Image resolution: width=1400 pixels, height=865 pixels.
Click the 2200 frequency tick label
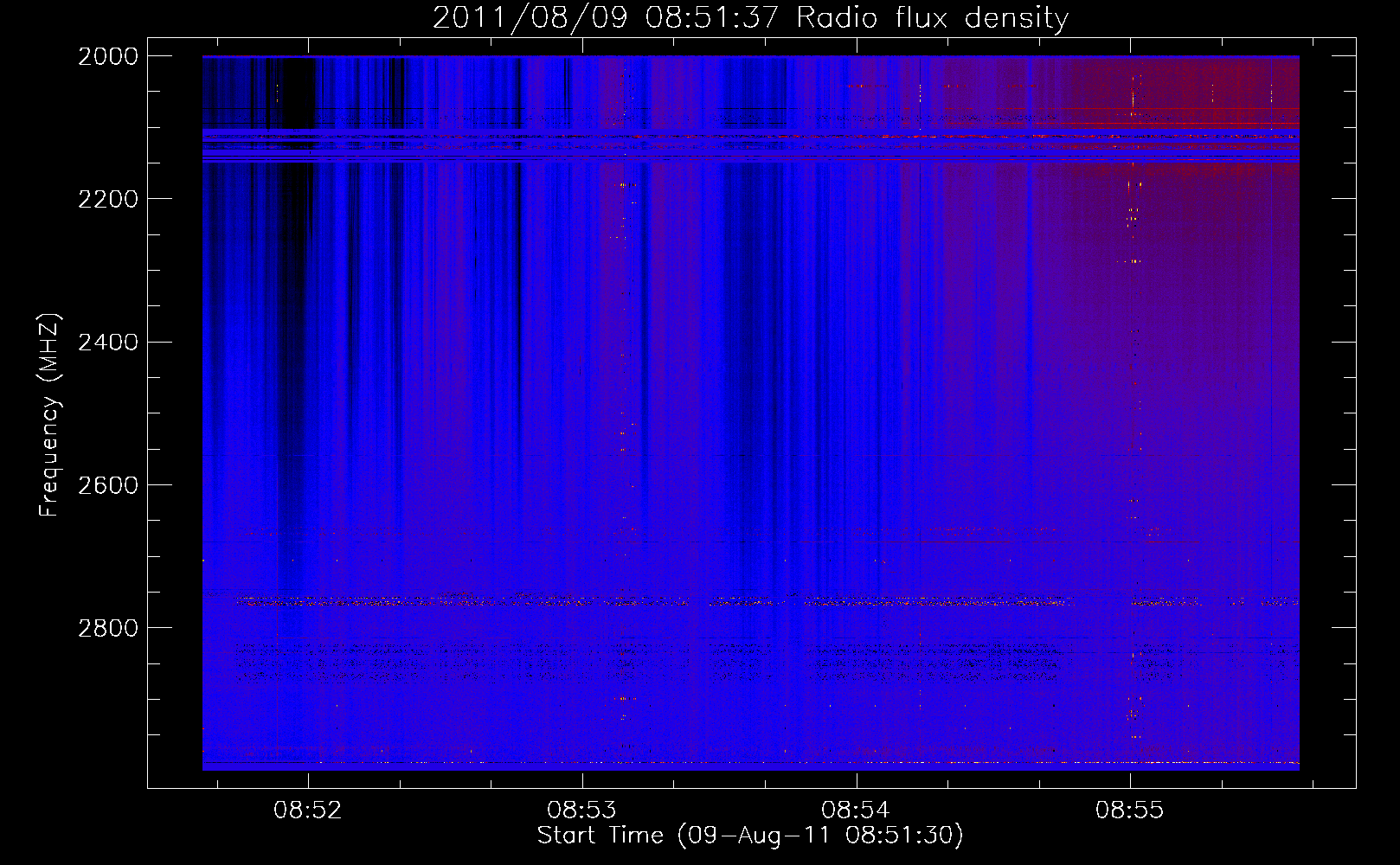pos(108,199)
